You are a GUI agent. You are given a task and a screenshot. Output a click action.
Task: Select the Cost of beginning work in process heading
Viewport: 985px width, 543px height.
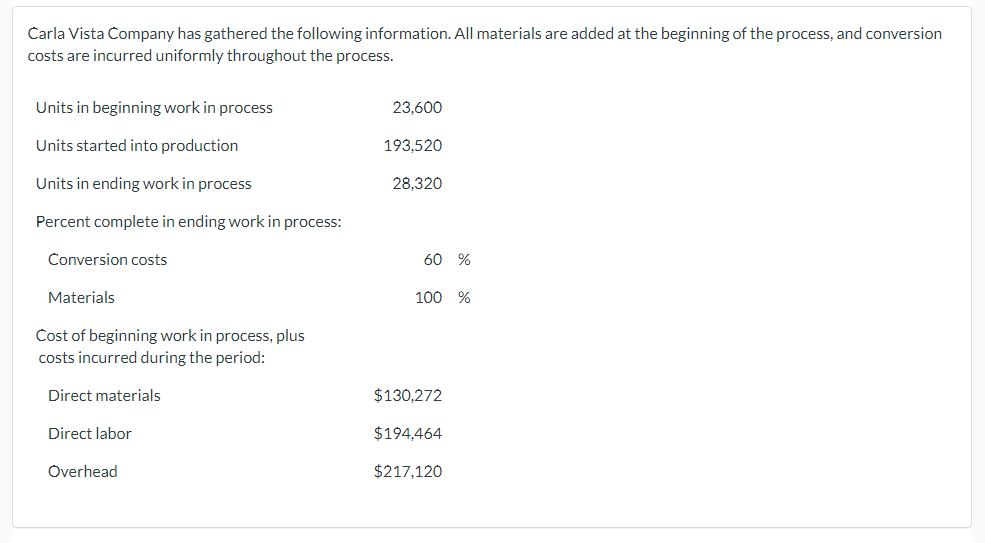tap(170, 346)
